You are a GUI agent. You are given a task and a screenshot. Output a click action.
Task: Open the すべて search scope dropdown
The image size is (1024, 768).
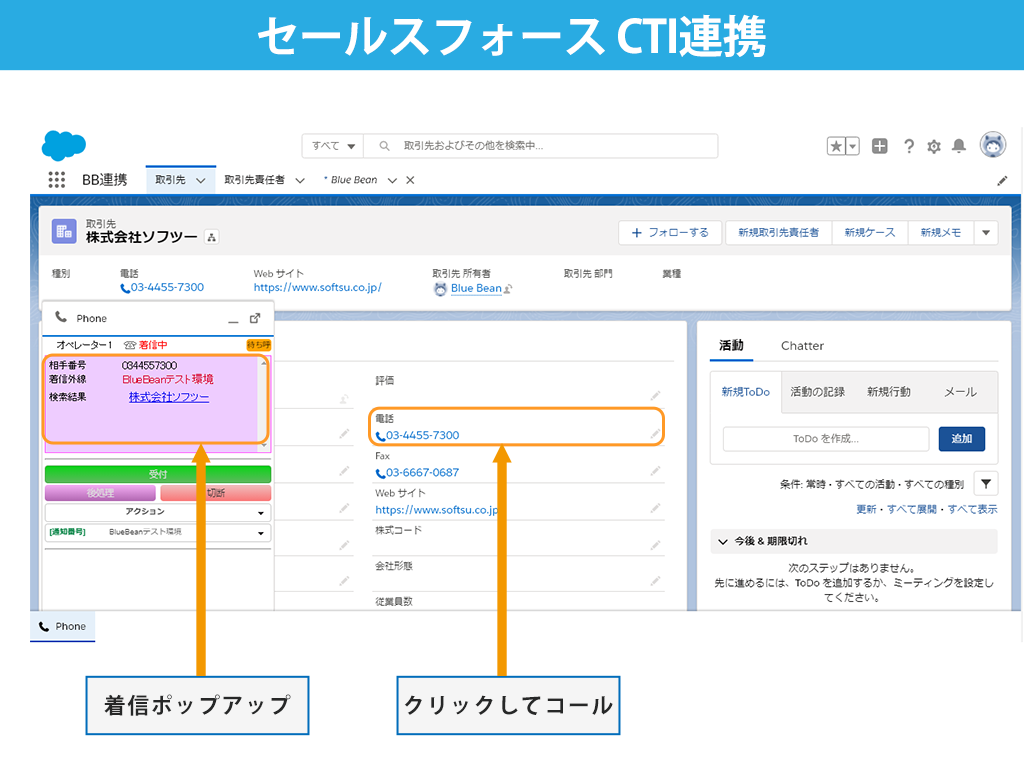(x=333, y=146)
